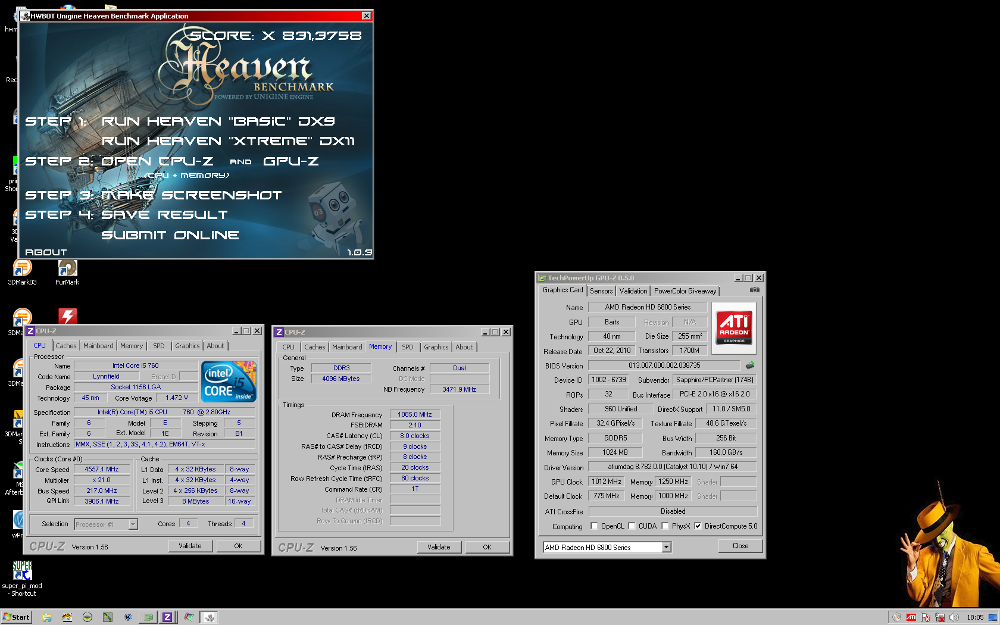Click the green GPU-Z taskbar icon
This screenshot has height=625, width=1000.
[x=148, y=617]
